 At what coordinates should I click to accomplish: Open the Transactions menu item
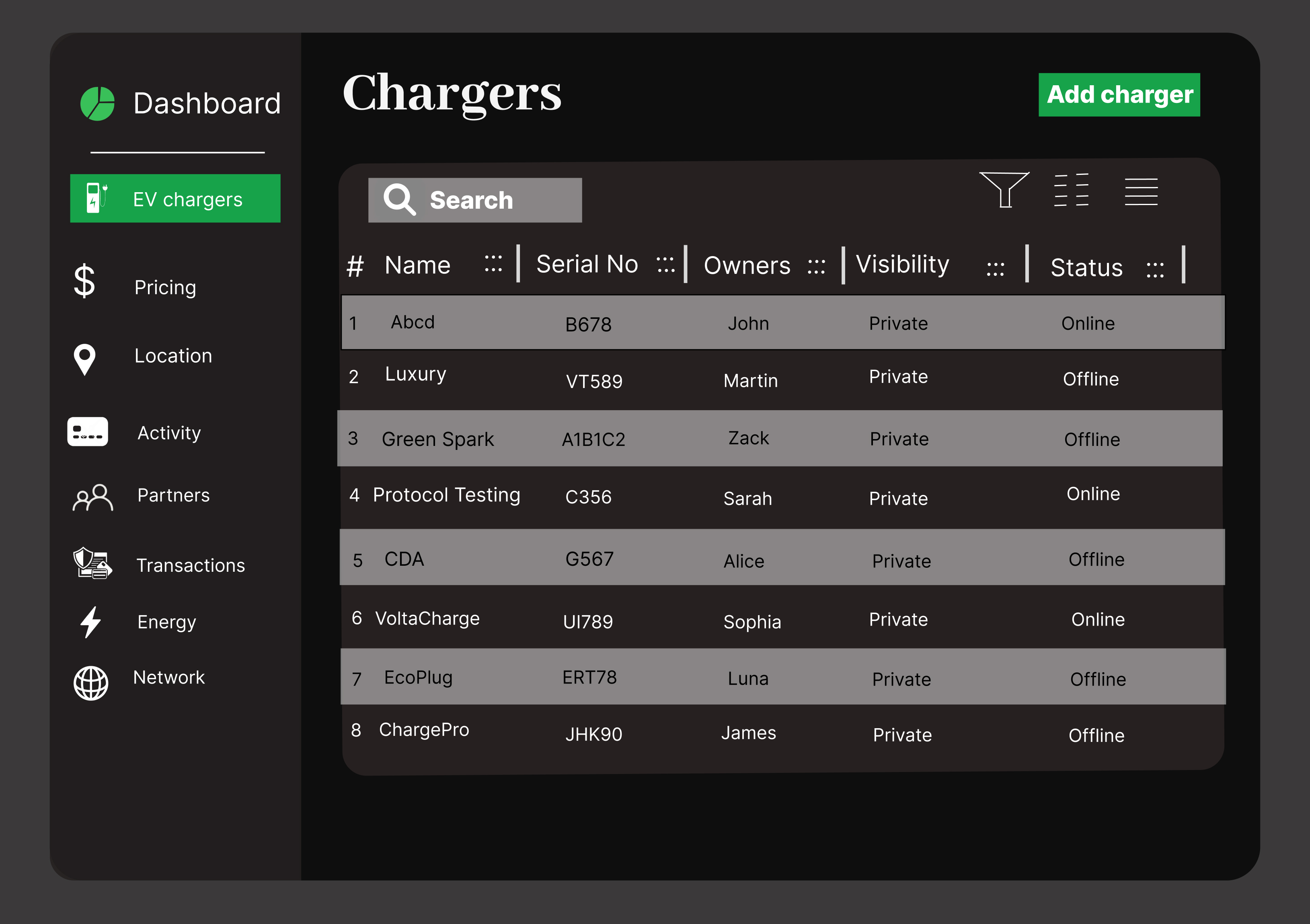190,565
